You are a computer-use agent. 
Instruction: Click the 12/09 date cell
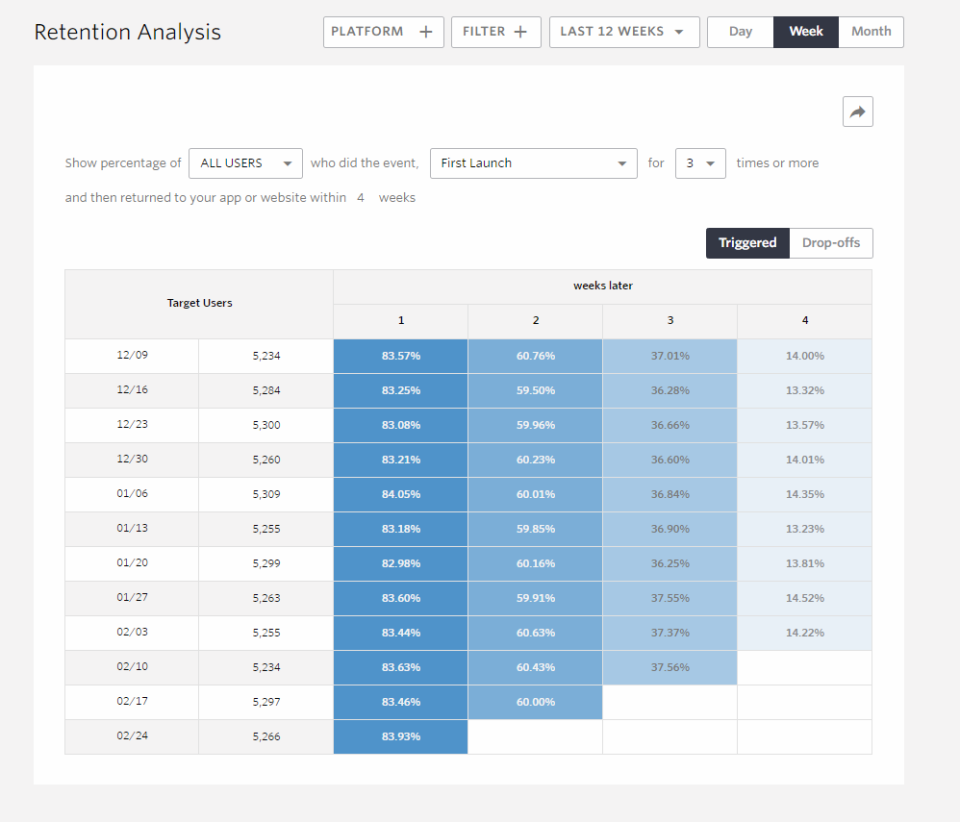132,356
